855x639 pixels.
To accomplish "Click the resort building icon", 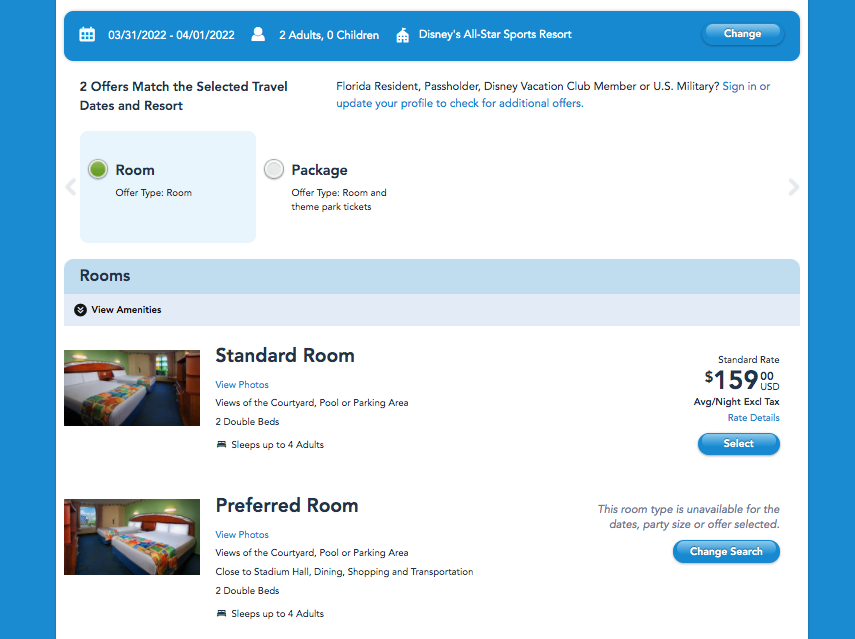I will pyautogui.click(x=403, y=35).
